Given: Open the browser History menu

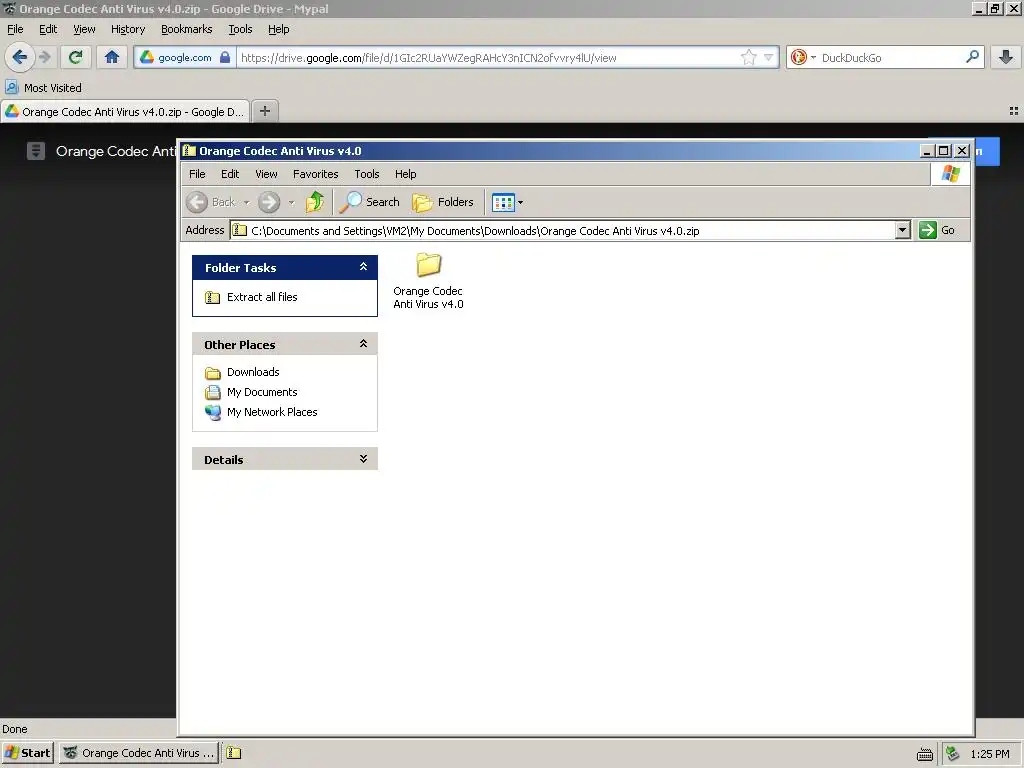Looking at the screenshot, I should tap(128, 29).
